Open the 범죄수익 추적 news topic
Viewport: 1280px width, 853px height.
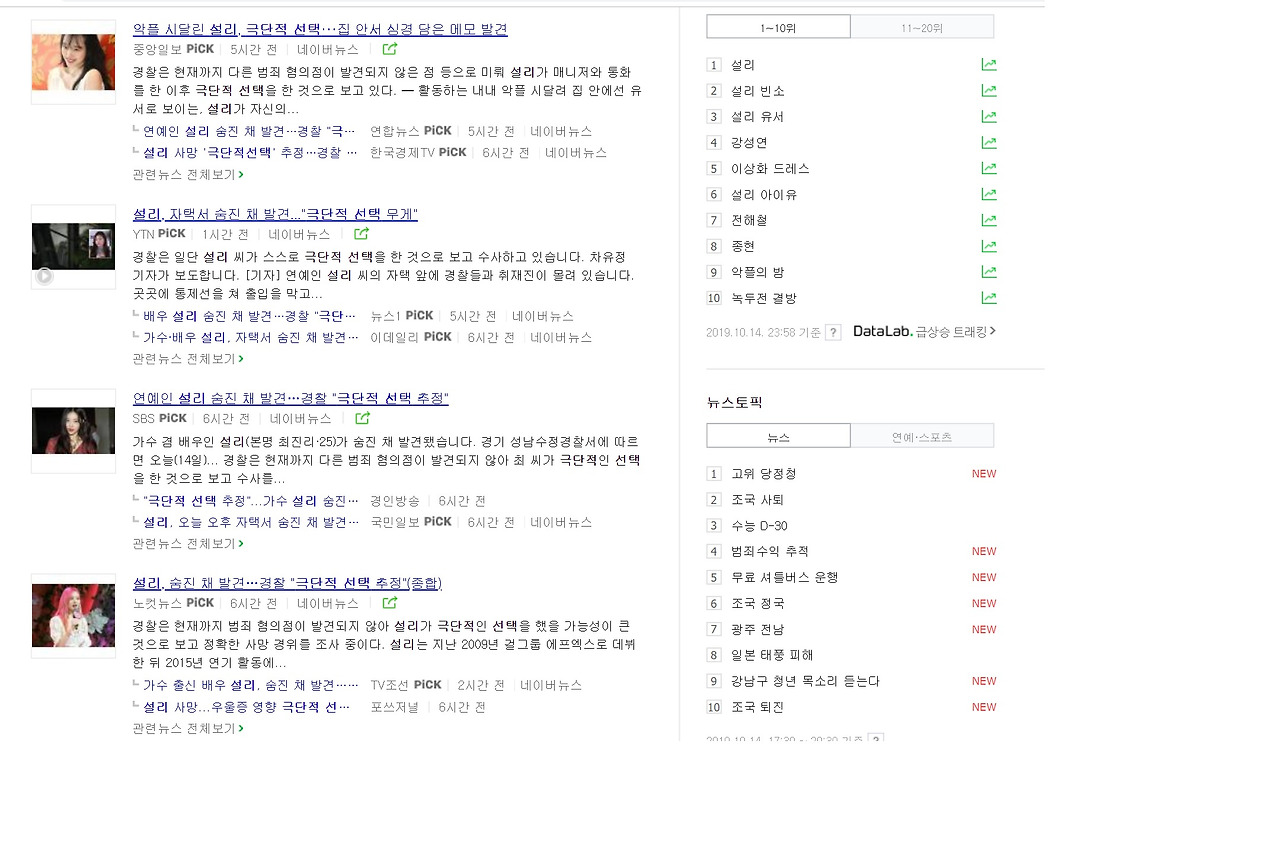tap(770, 551)
